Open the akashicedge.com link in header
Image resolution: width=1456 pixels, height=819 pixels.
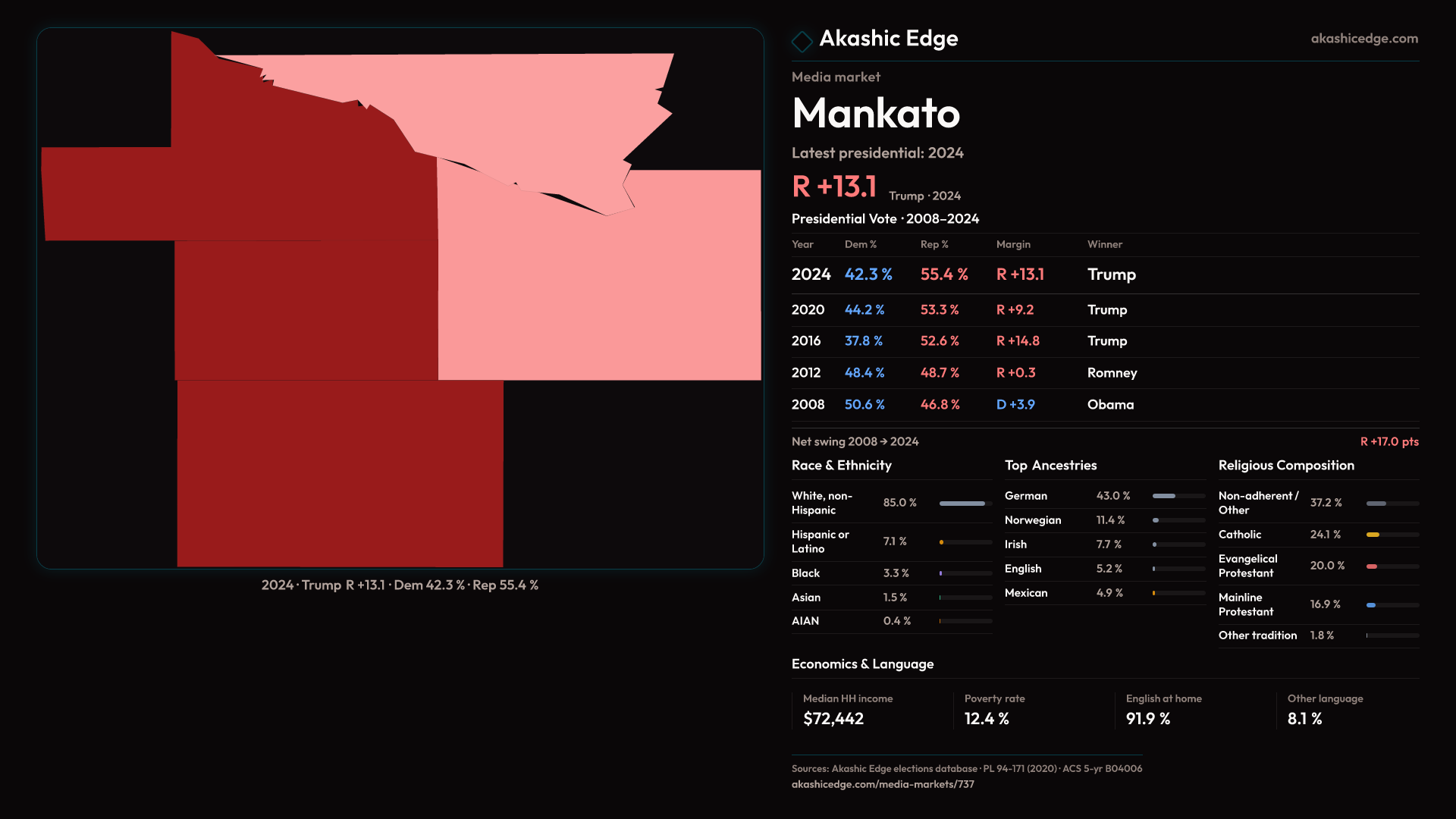click(1363, 39)
